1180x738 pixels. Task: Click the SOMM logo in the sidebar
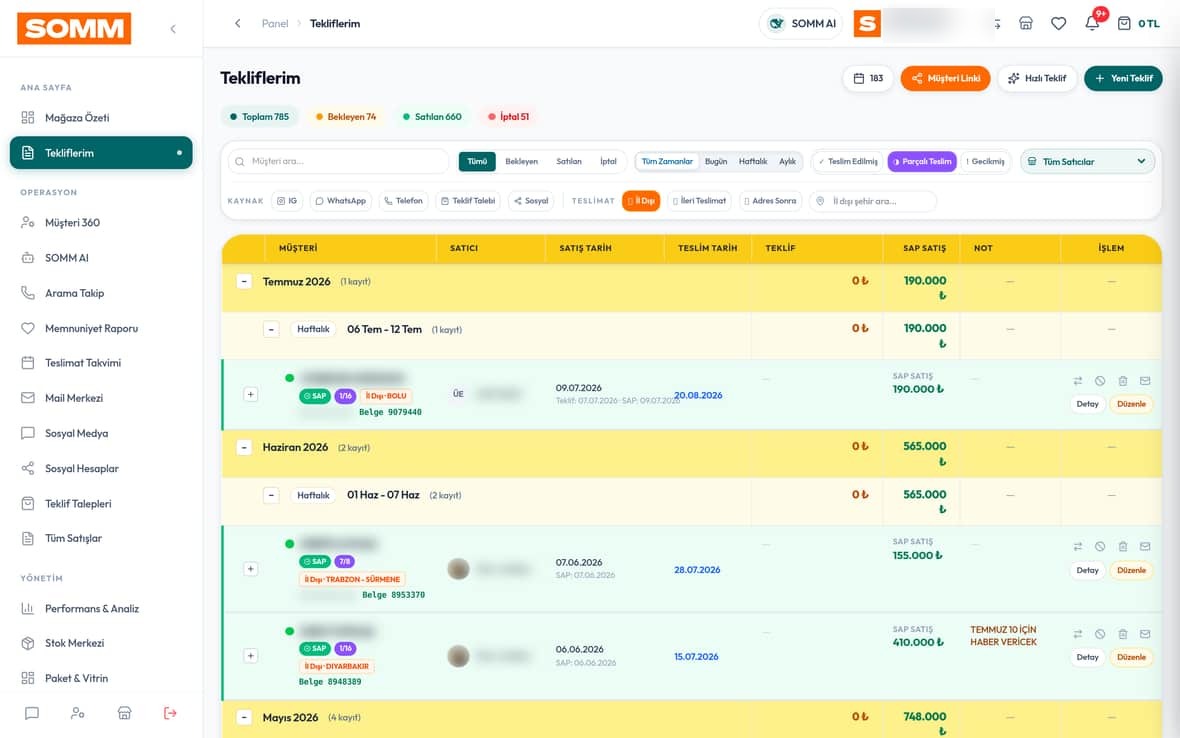point(74,29)
